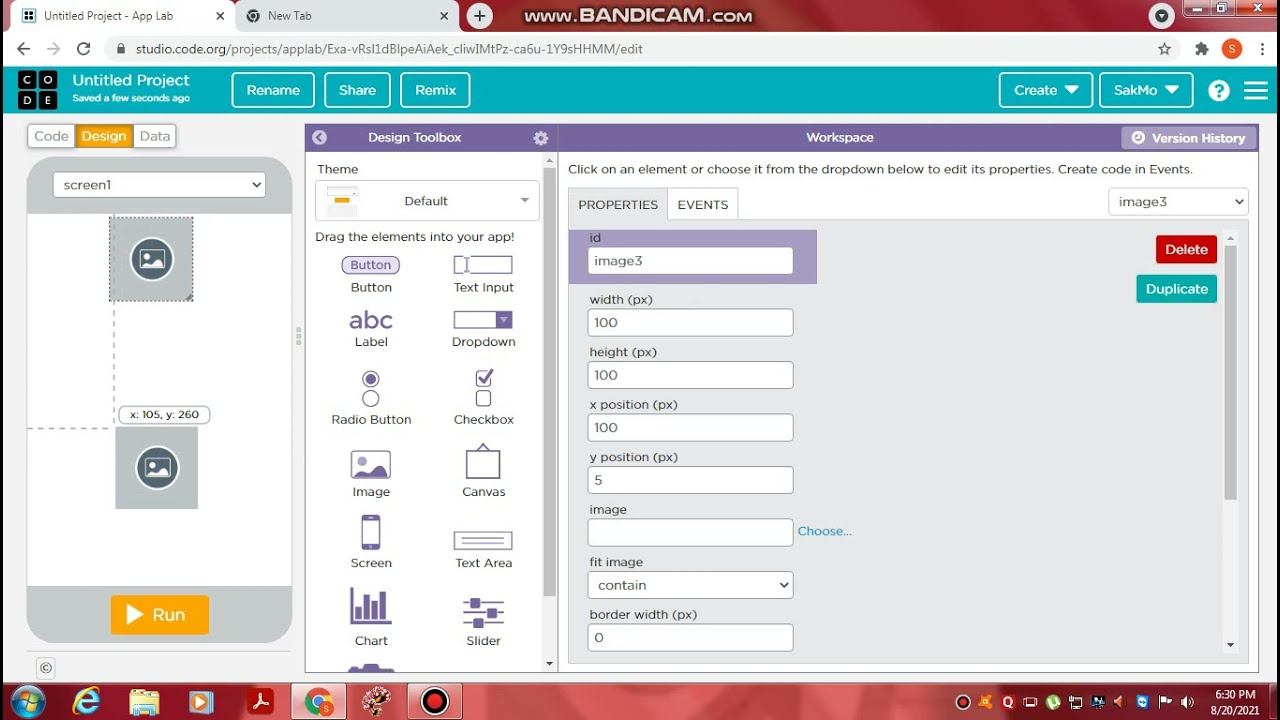Click the Bandicam record icon in taskbar
This screenshot has height=720, width=1280.
coord(435,701)
